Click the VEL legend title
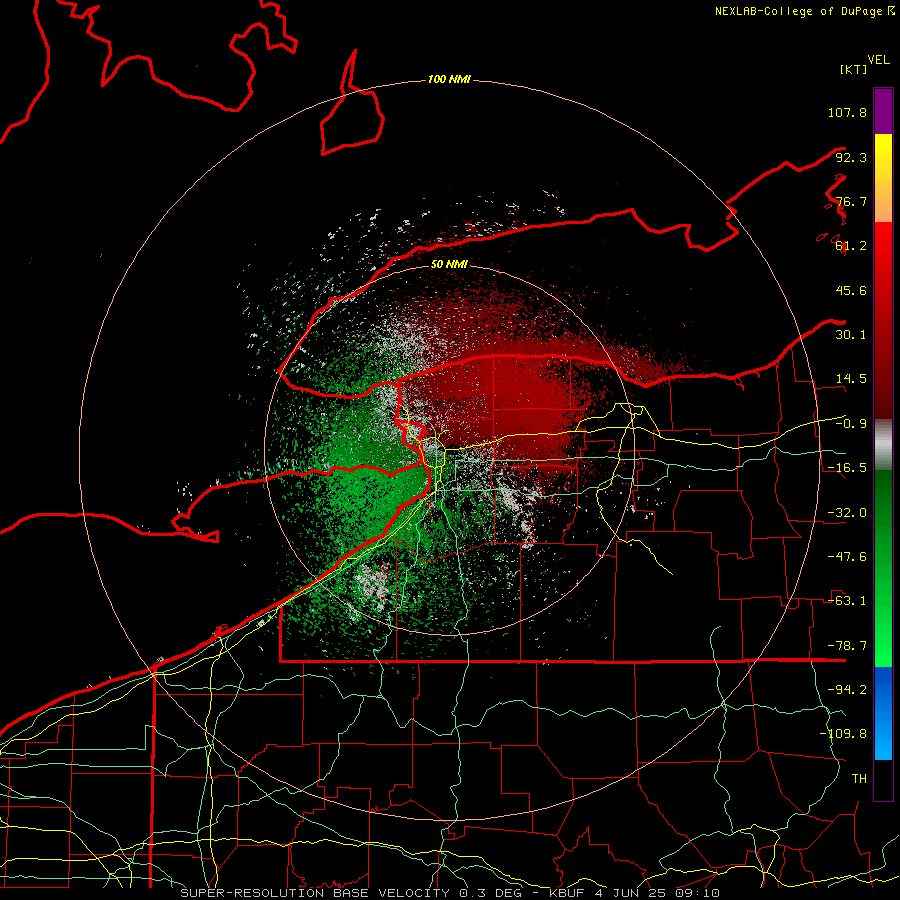Screen dimensions: 900x900 coord(878,60)
